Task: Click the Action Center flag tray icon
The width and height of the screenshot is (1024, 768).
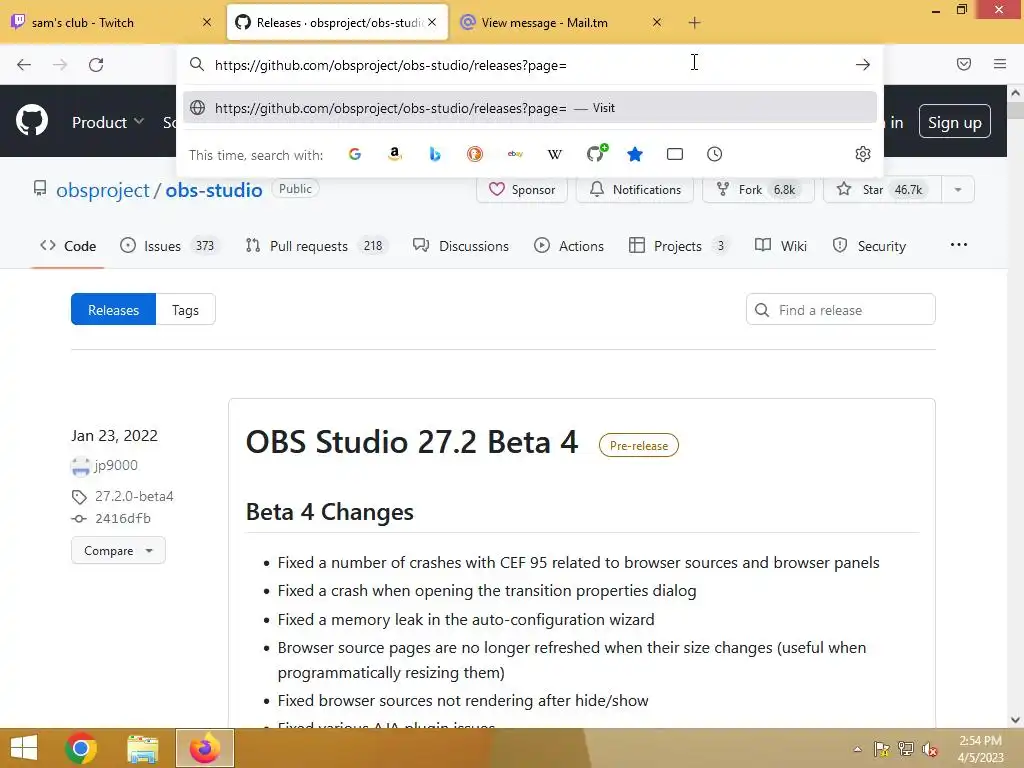Action: click(881, 749)
